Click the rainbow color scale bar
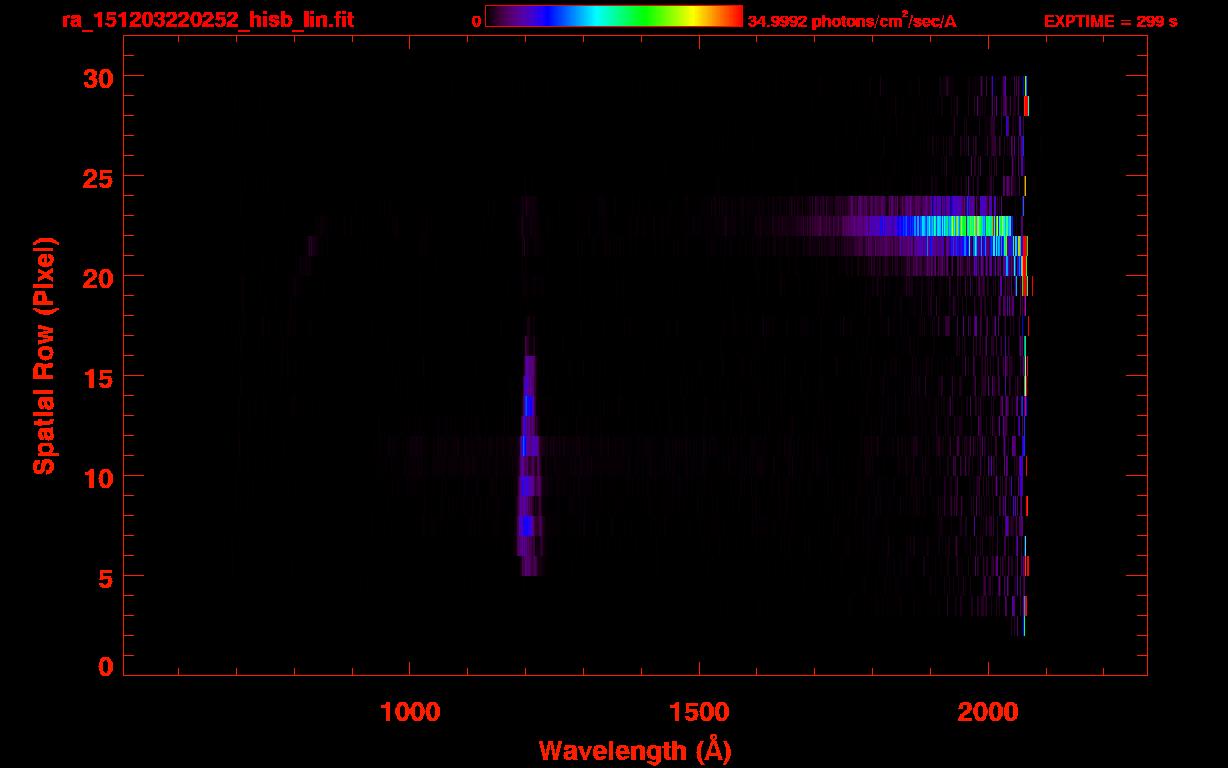The width and height of the screenshot is (1228, 768). [614, 17]
